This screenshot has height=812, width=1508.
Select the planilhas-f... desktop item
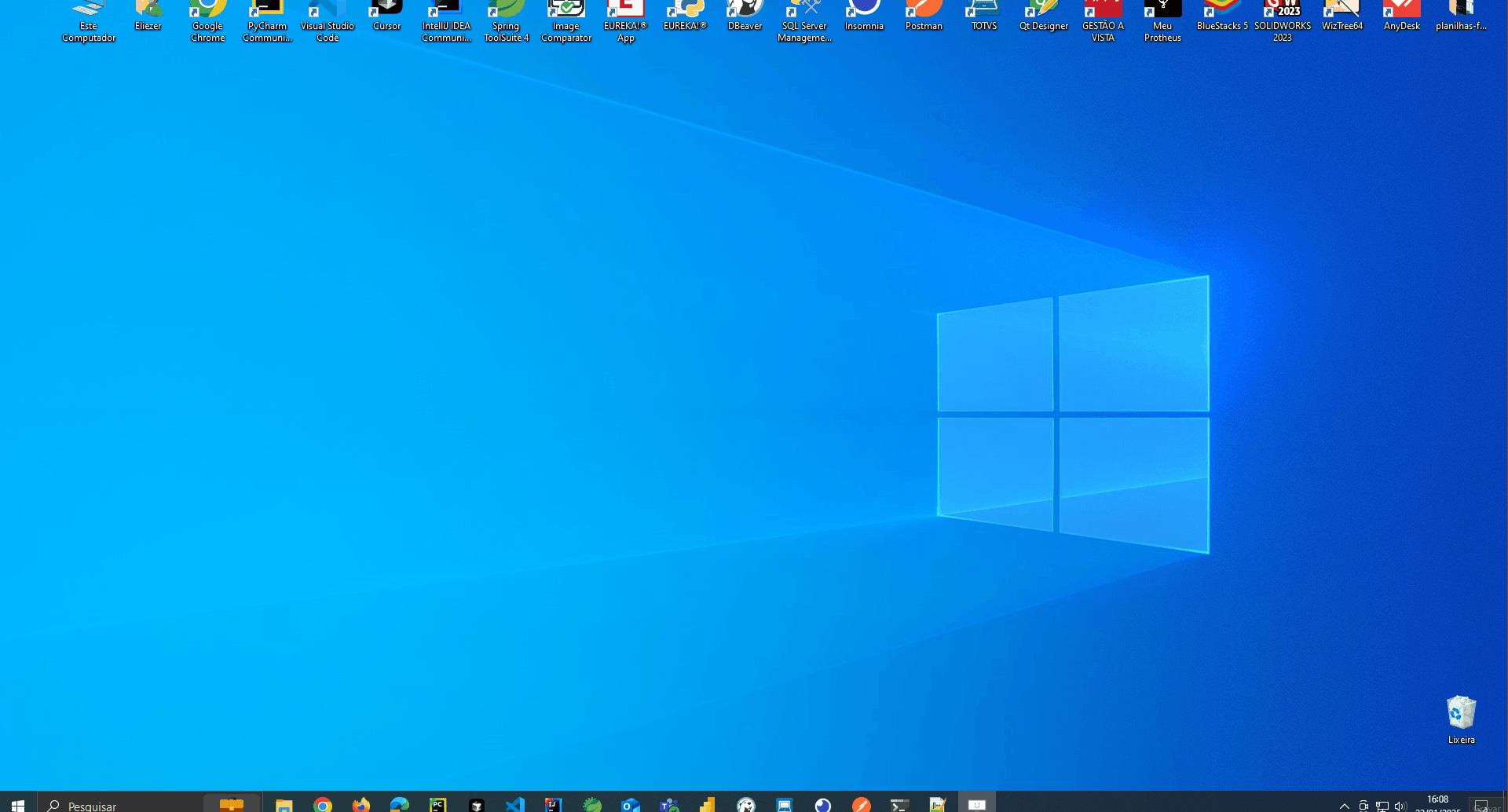click(x=1461, y=16)
